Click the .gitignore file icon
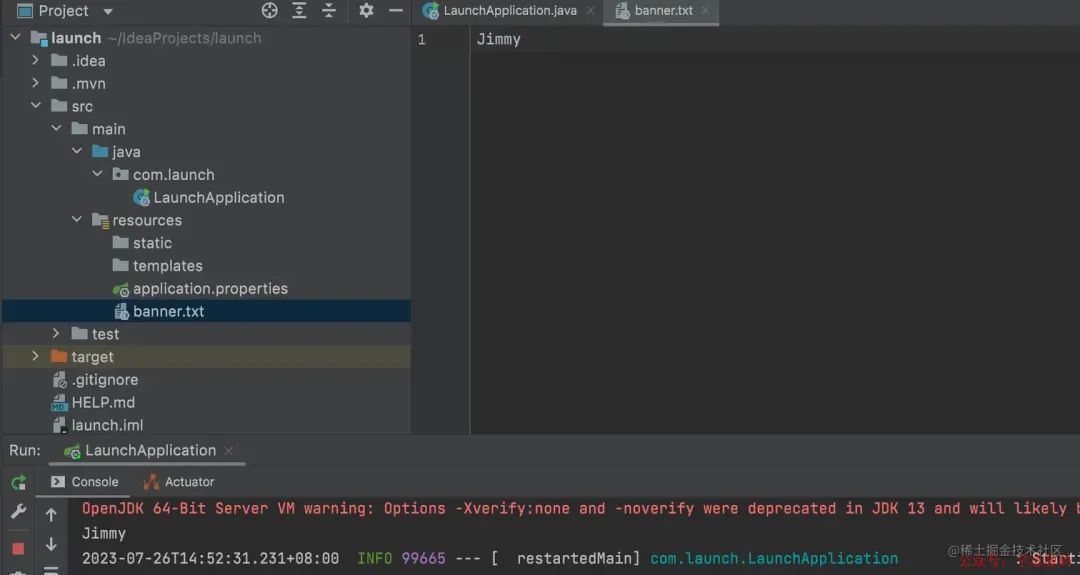 (x=60, y=379)
